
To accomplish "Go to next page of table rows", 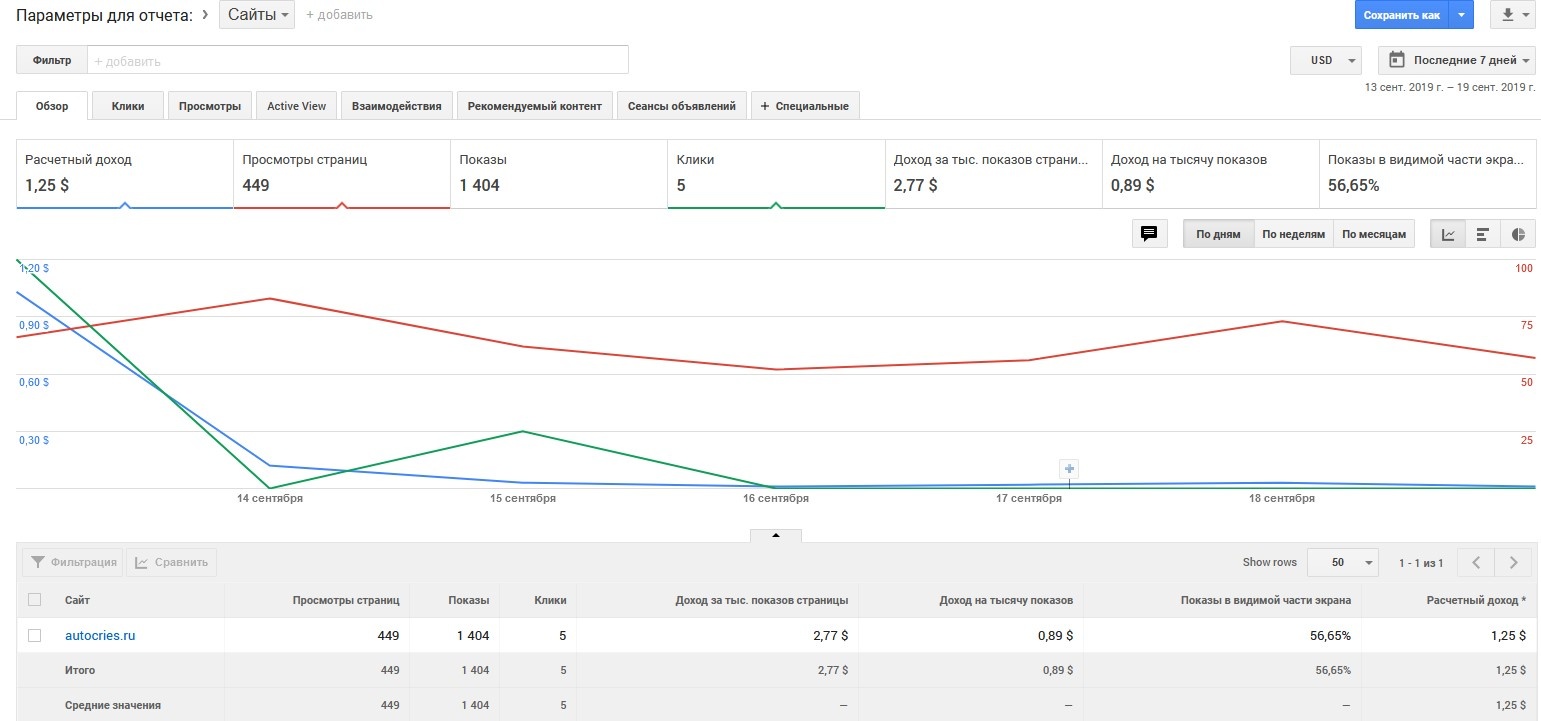I will (x=1513, y=562).
